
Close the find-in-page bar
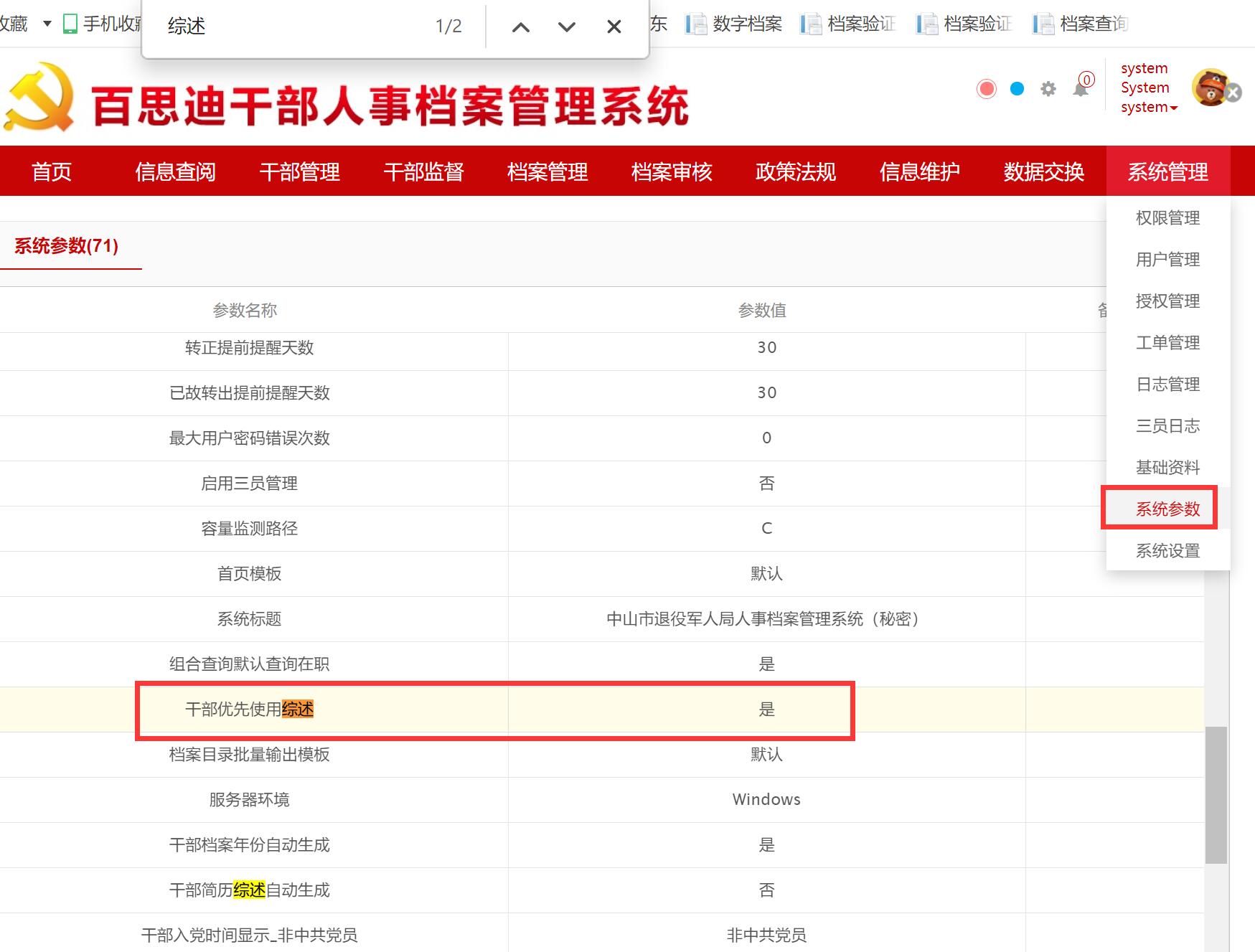614,27
